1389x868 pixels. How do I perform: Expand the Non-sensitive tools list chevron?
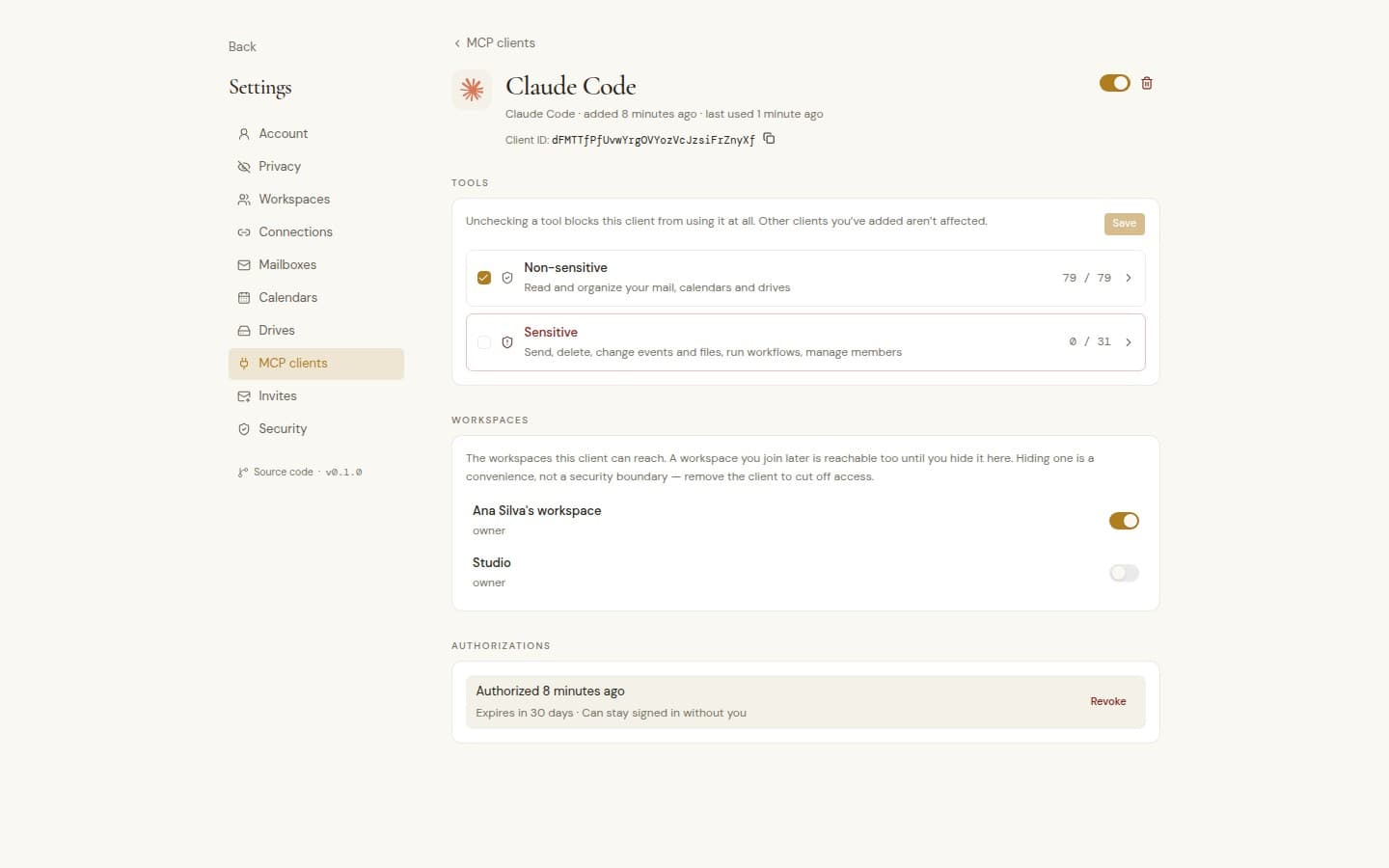click(1129, 278)
